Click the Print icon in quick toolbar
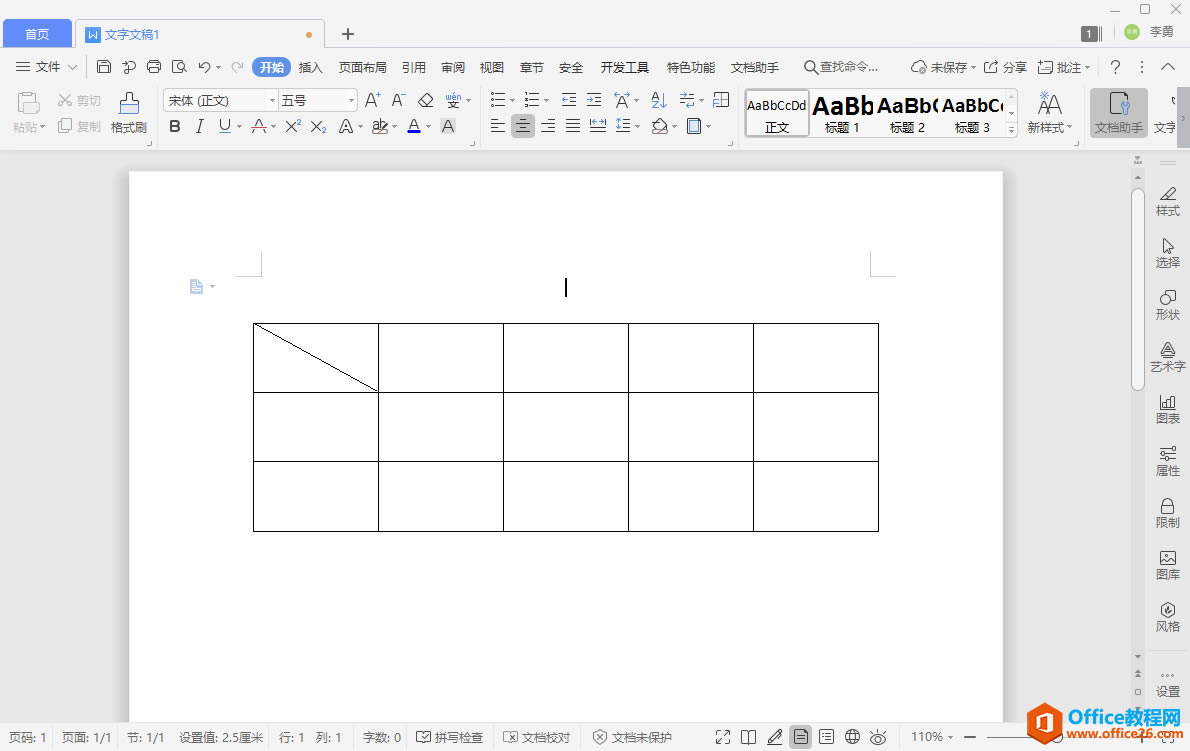 [154, 67]
